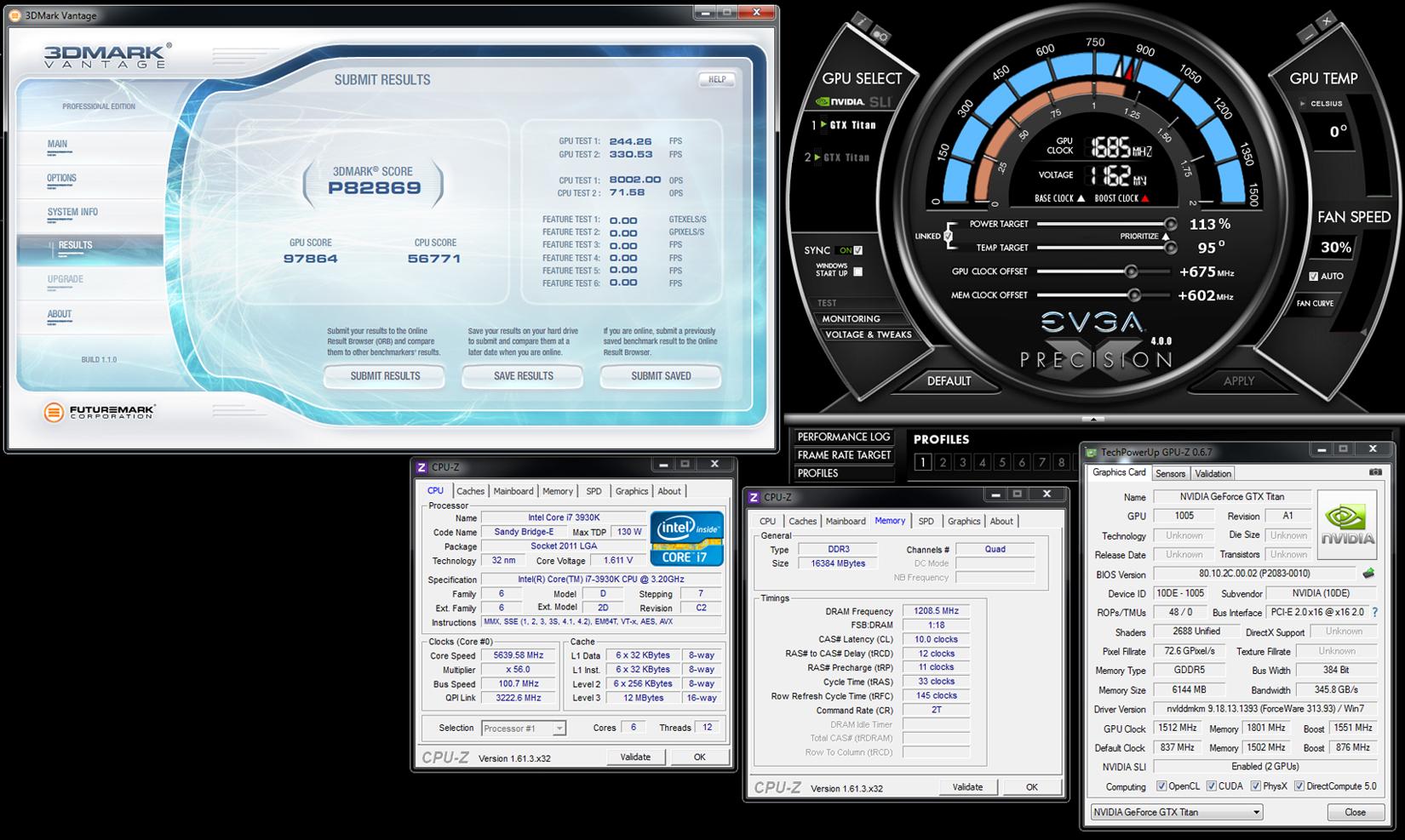The height and width of the screenshot is (840, 1405).
Task: Click the BIOS save chip icon in GPU-Z
Action: point(1368,574)
